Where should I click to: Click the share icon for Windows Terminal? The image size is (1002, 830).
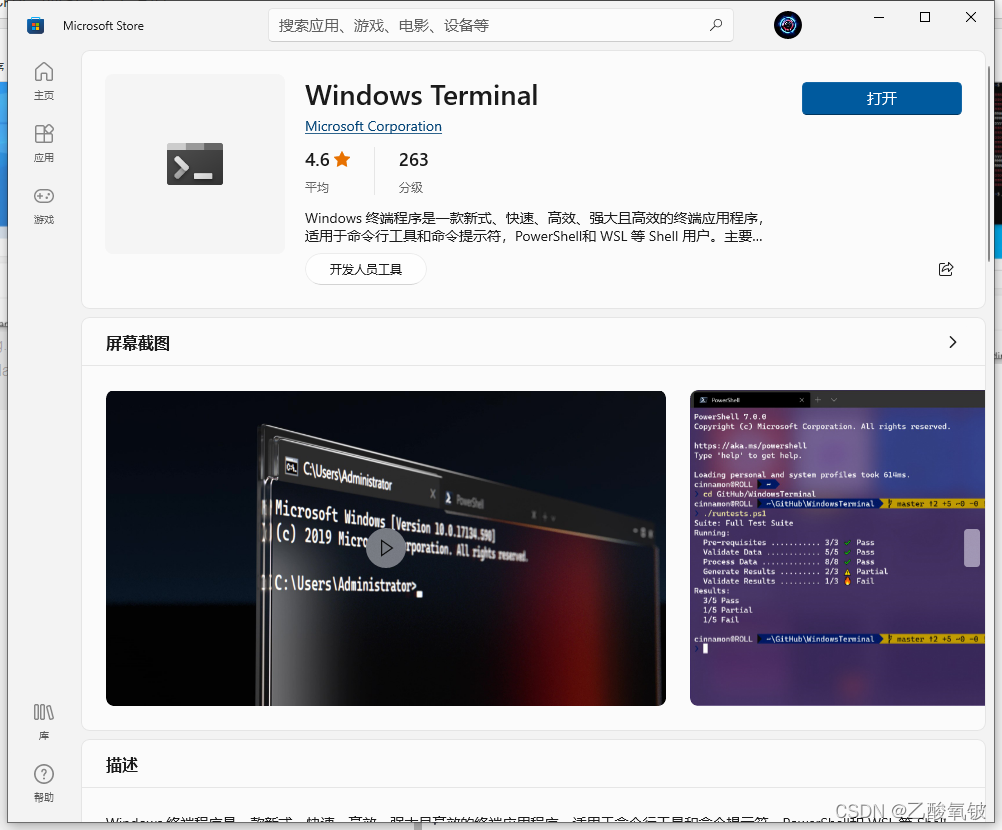point(946,269)
